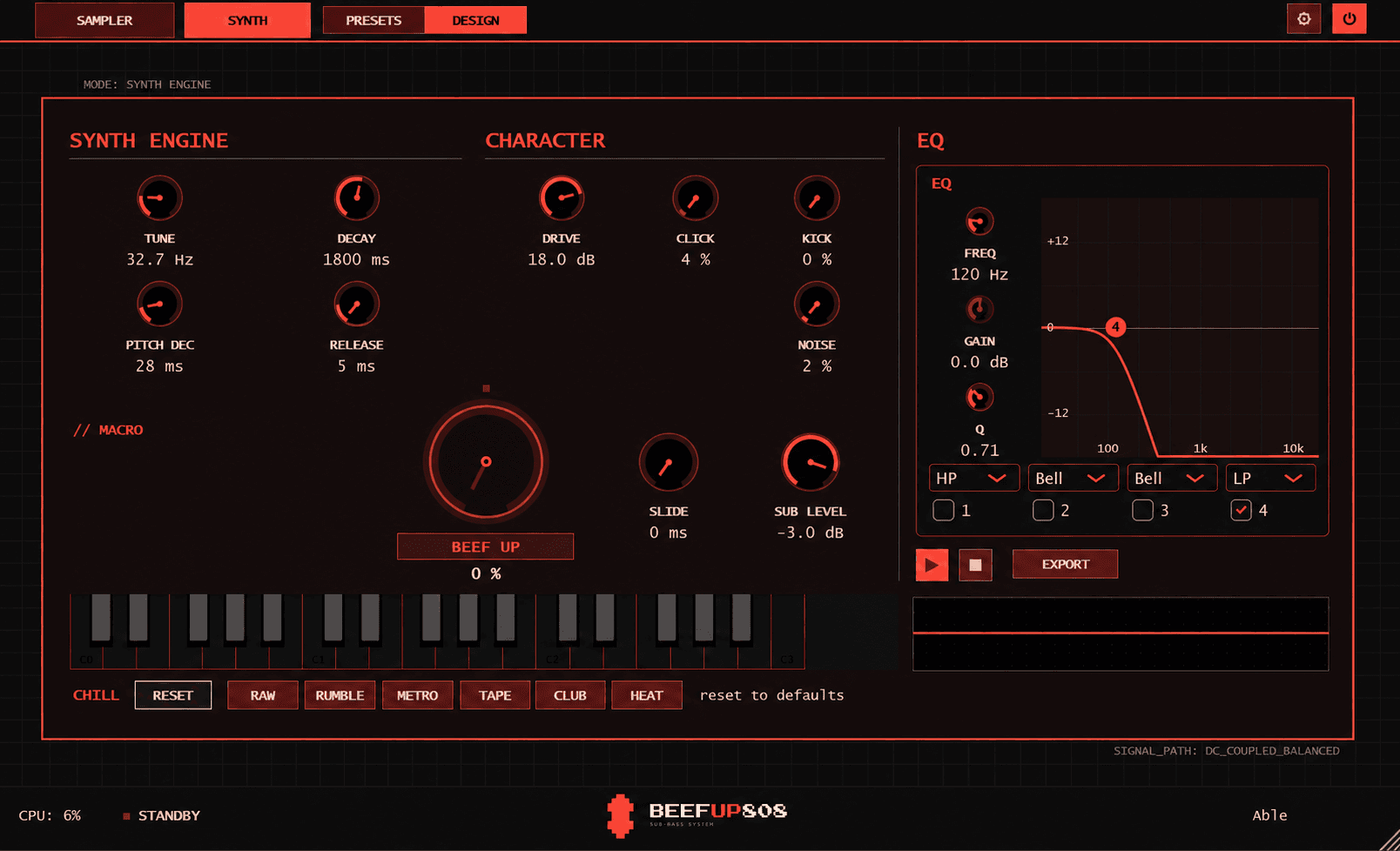The image size is (1400, 851).
Task: Switch to the SAMPLER tab
Action: (x=104, y=20)
